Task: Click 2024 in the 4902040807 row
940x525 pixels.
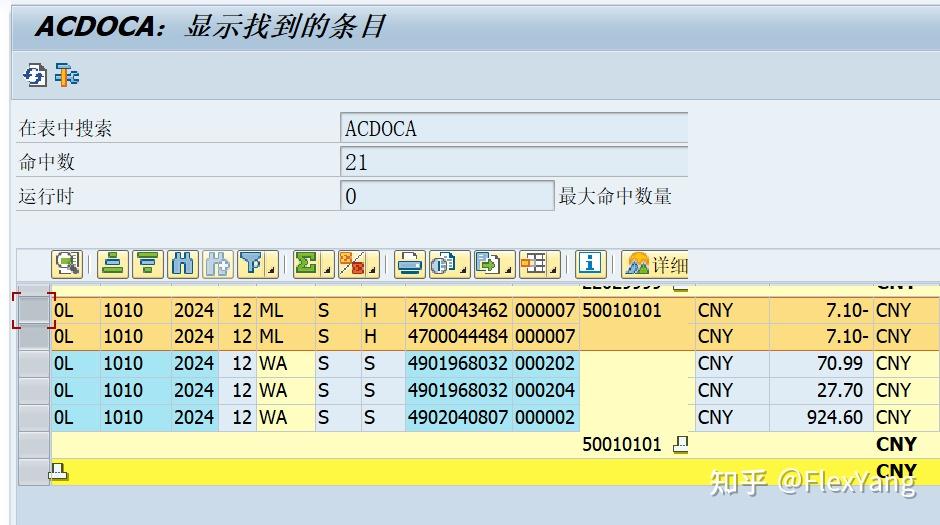Action: pos(194,418)
